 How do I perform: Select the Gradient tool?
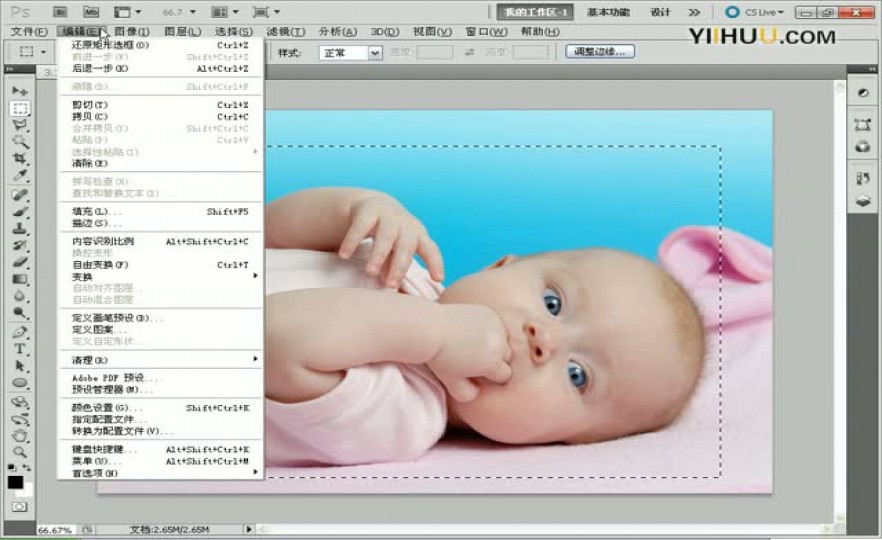coord(20,279)
